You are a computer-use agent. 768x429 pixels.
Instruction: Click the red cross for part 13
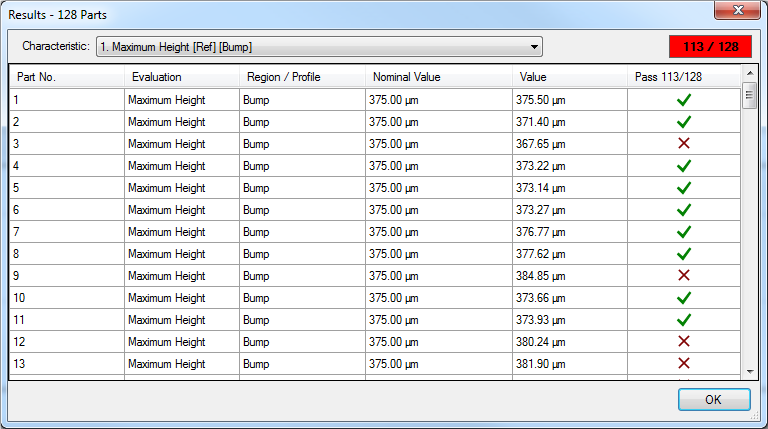click(x=684, y=364)
